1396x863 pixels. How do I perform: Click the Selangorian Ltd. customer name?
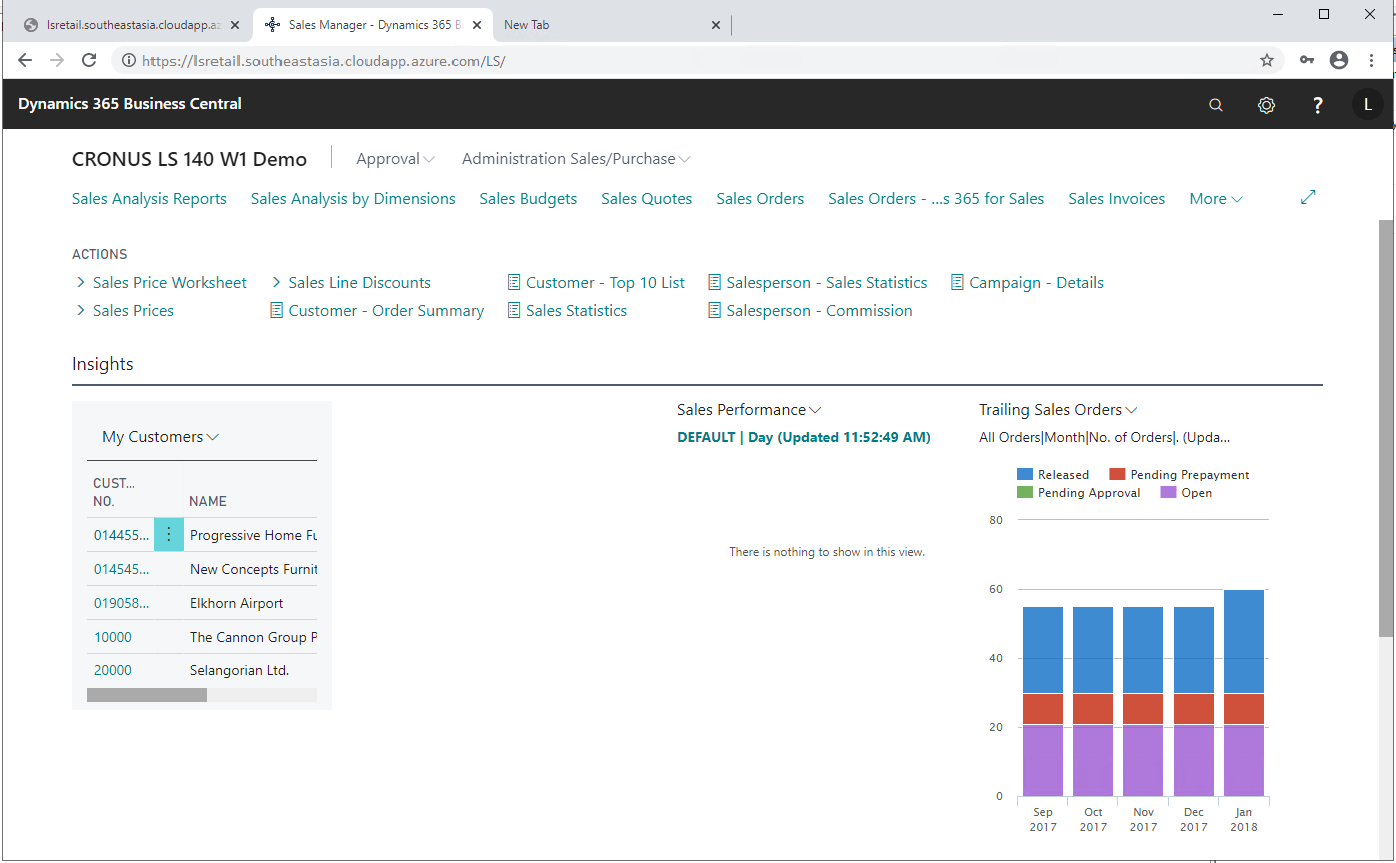click(239, 671)
